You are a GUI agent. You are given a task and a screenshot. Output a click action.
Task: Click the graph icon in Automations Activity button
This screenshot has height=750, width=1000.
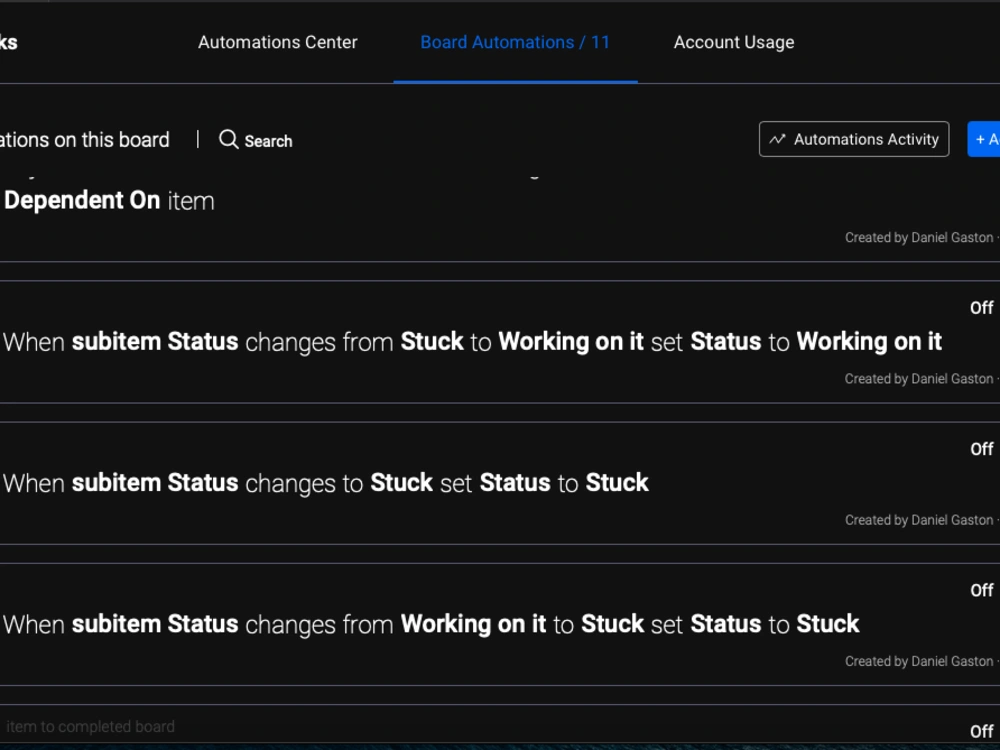778,139
